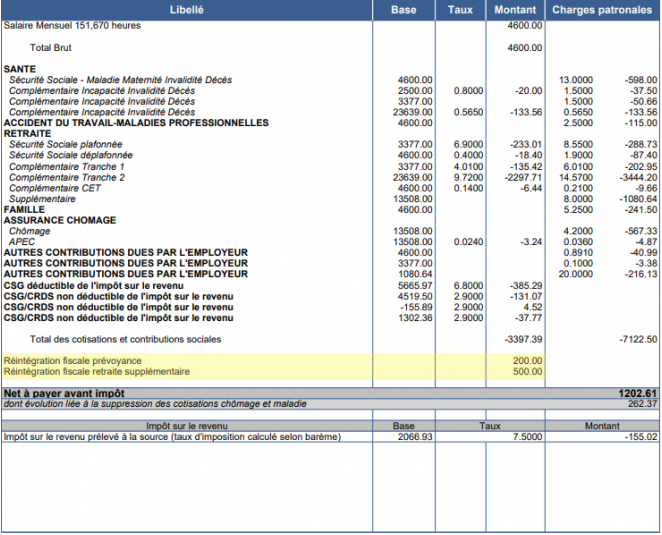Click the highlighted Réintégration fiscale prévoyance line
Viewport: 662px width, 535px height.
[x=273, y=361]
